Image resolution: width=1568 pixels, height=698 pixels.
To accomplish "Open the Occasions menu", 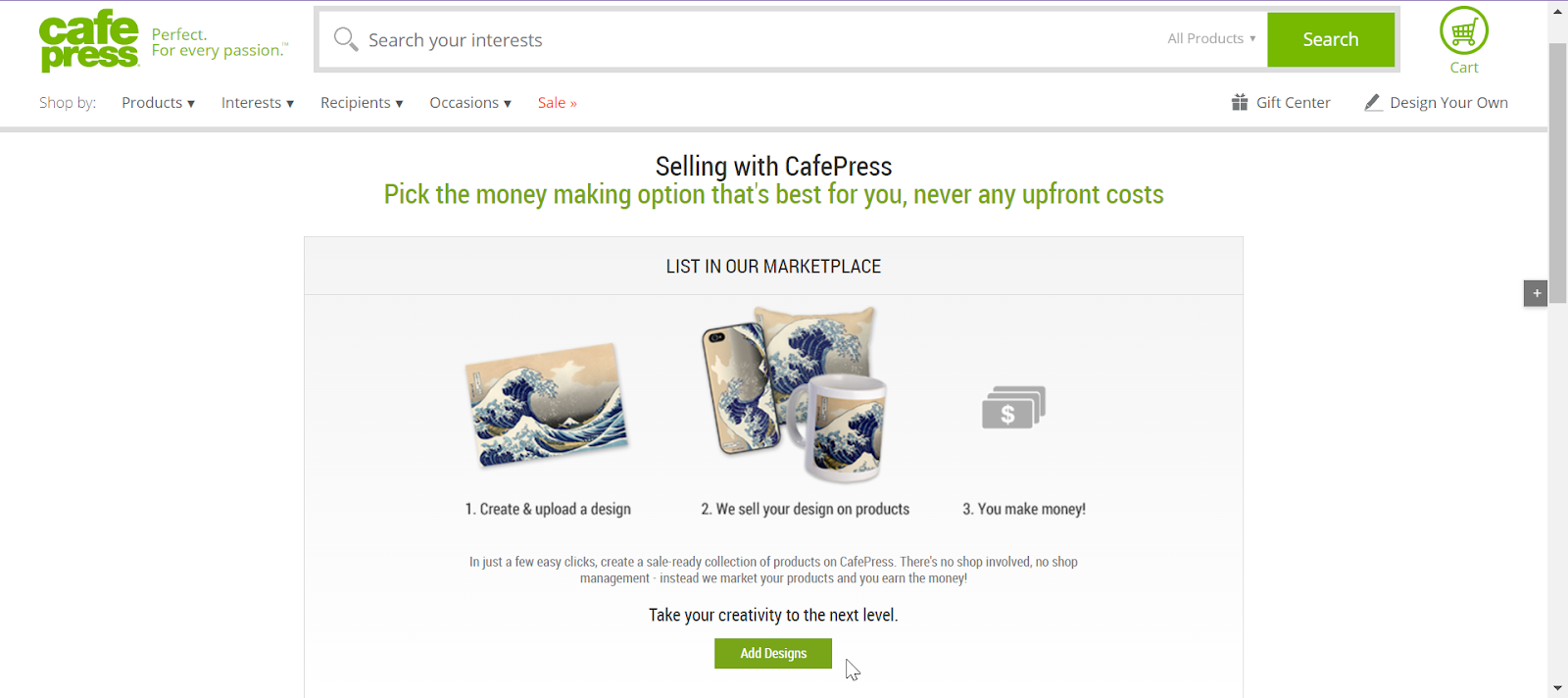I will click(469, 103).
